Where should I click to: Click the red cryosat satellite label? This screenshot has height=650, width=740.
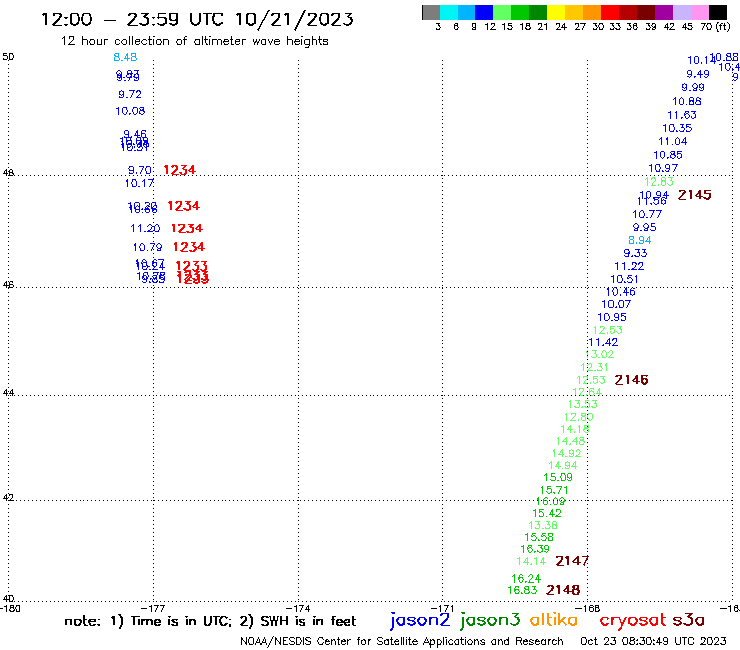click(x=632, y=620)
